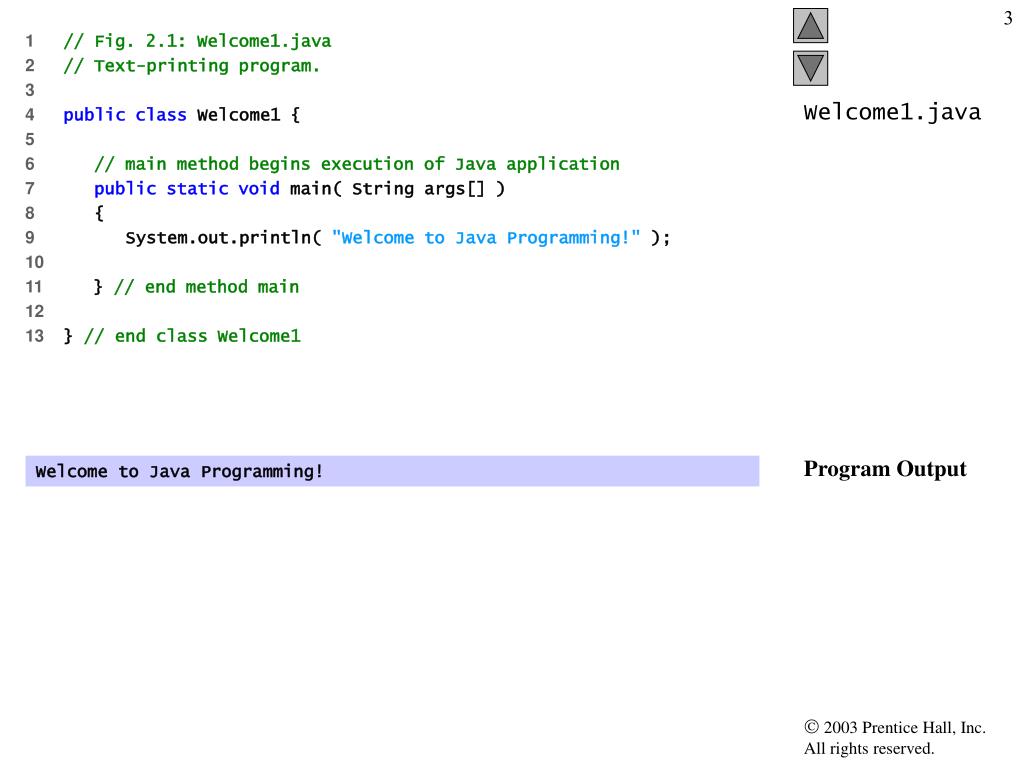Select the Welcome1.java file label
Image resolution: width=1024 pixels, height=768 pixels.
(892, 112)
